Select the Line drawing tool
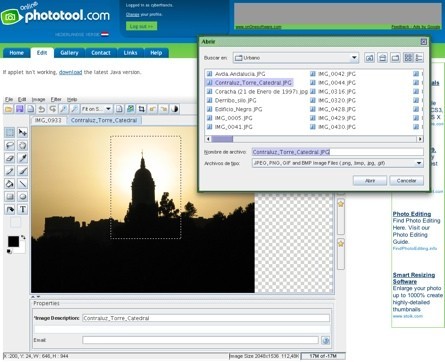Viewport: 445px width, 362px height. point(23,184)
